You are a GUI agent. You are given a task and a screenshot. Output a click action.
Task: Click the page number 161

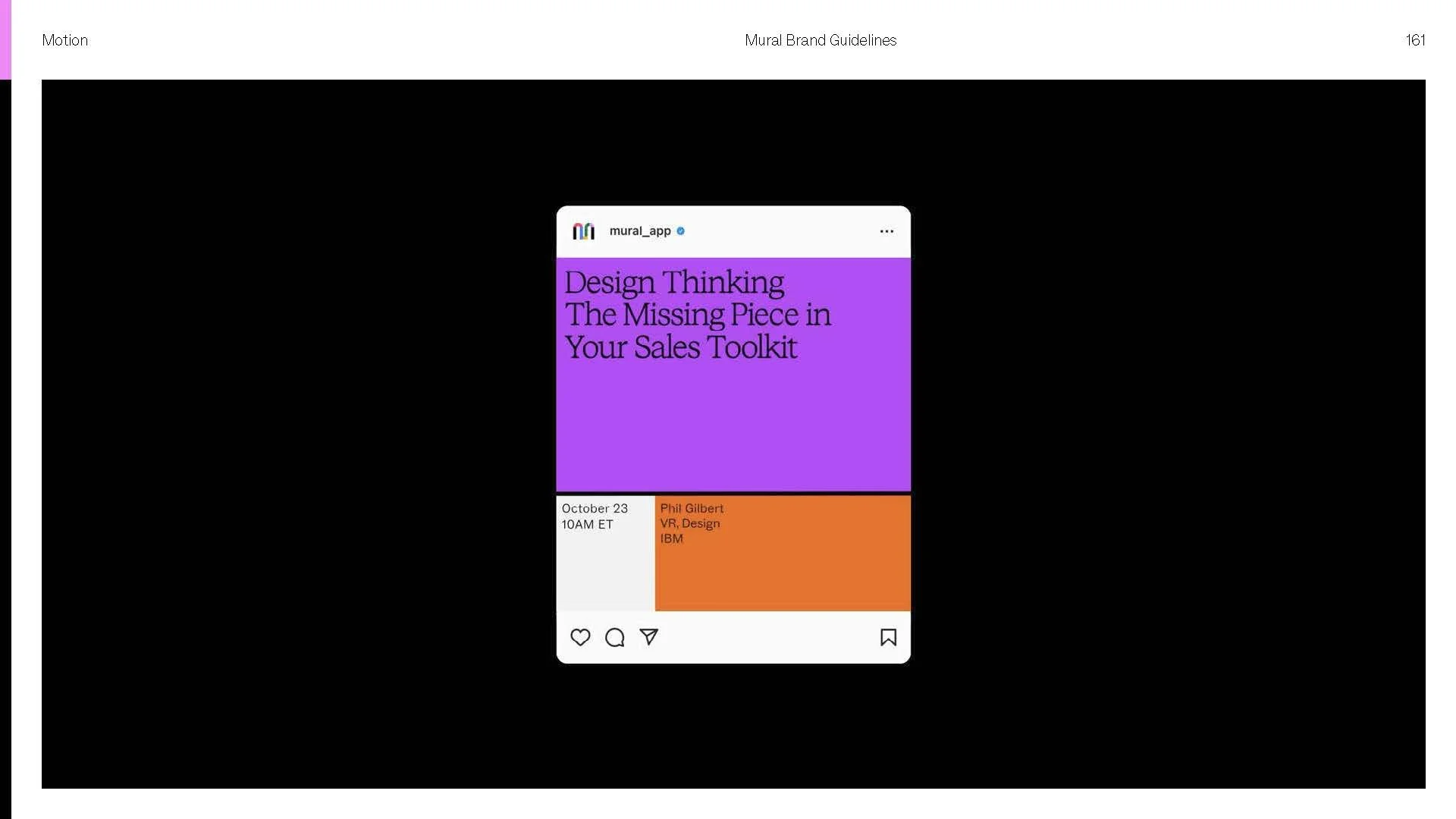click(x=1415, y=40)
